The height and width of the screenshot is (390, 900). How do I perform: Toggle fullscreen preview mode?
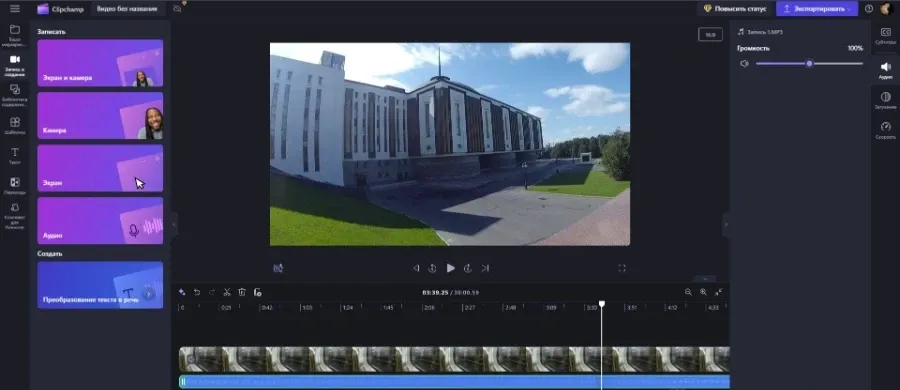[x=622, y=268]
